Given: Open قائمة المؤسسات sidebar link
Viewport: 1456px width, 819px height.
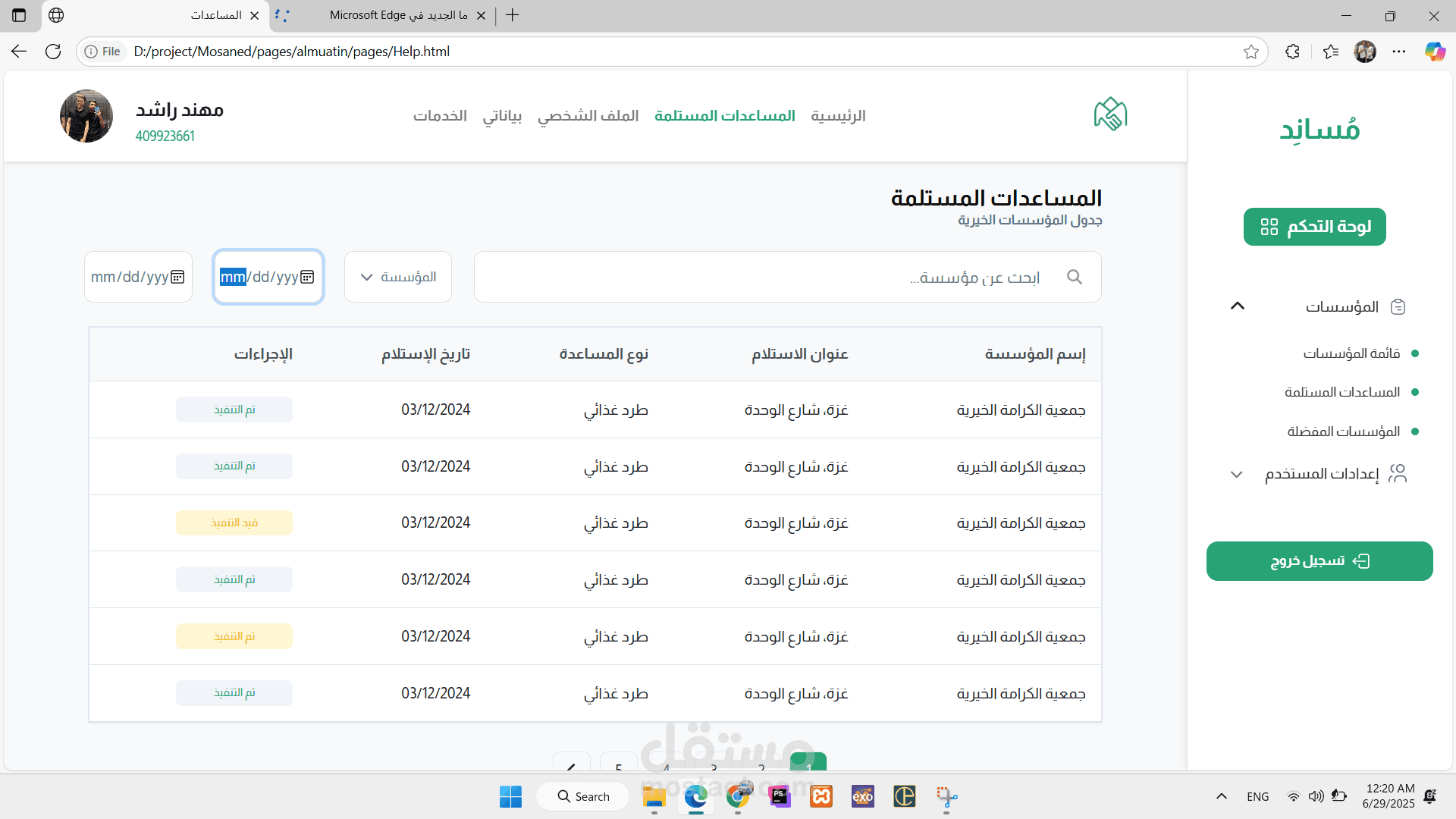Looking at the screenshot, I should [x=1352, y=353].
